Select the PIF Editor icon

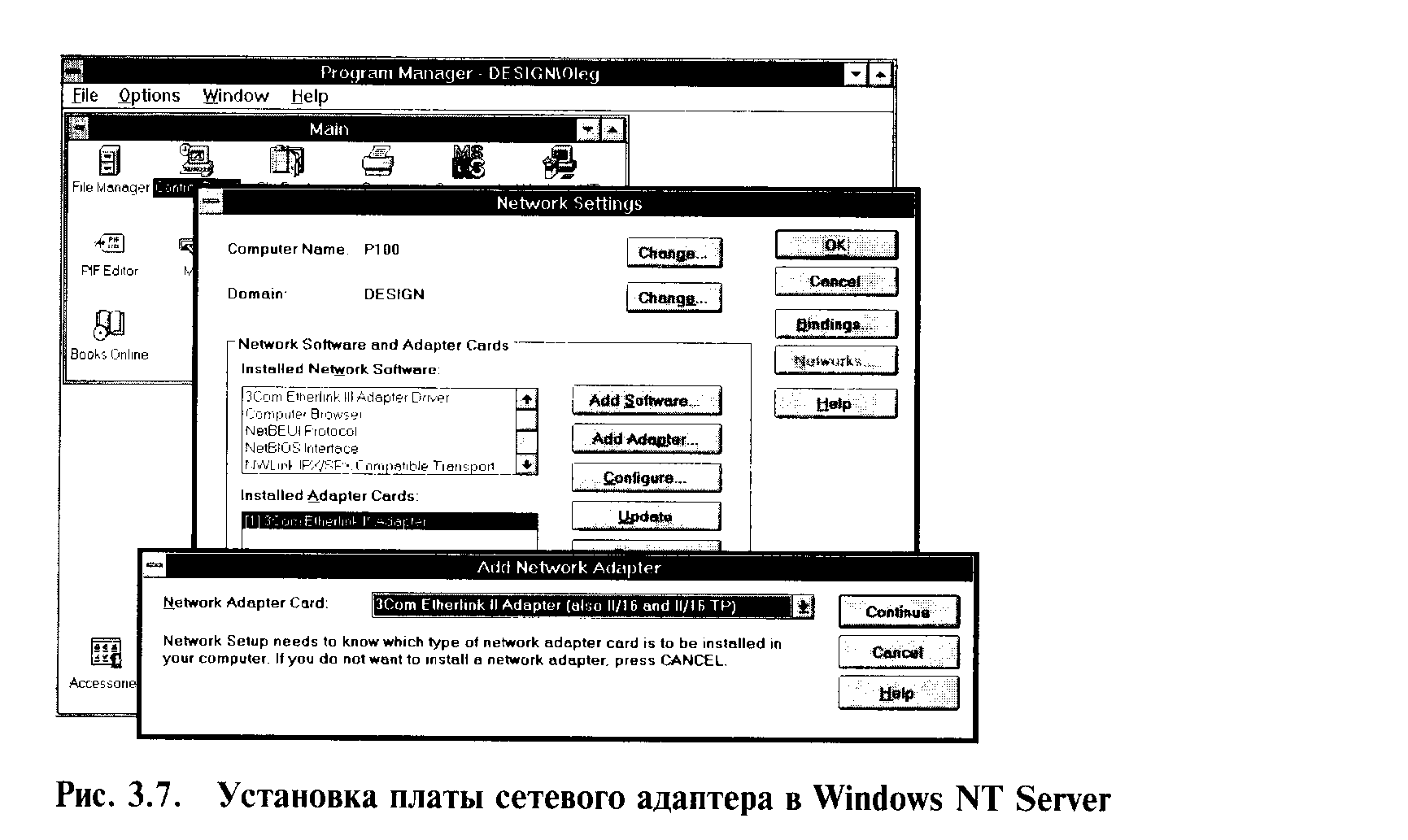[x=110, y=243]
